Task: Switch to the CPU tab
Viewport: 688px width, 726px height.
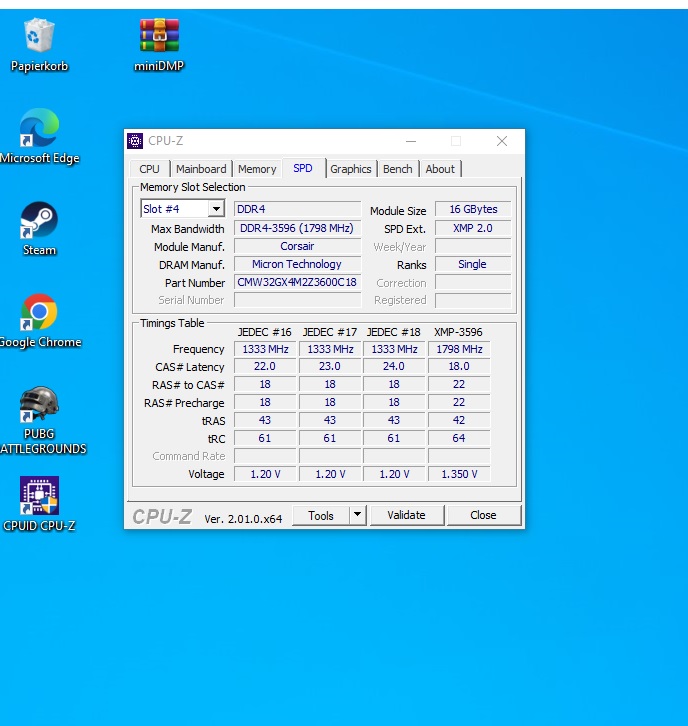Action: click(150, 169)
